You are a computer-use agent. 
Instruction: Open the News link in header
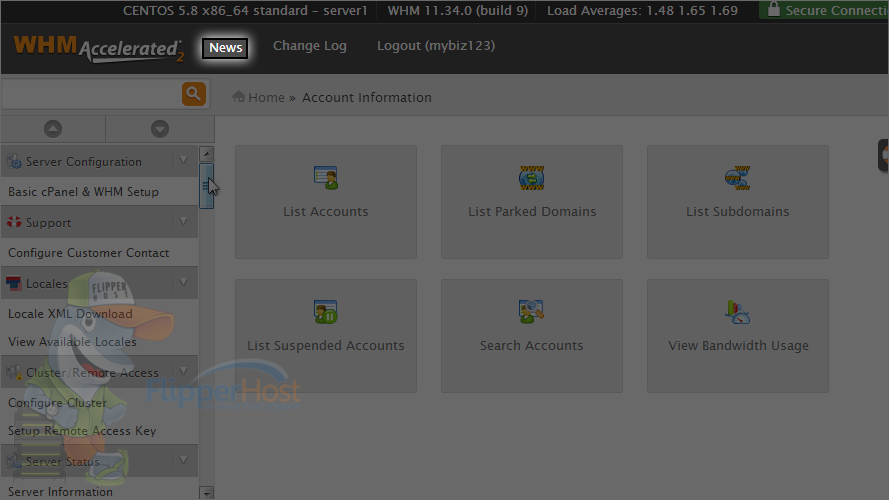pos(225,48)
